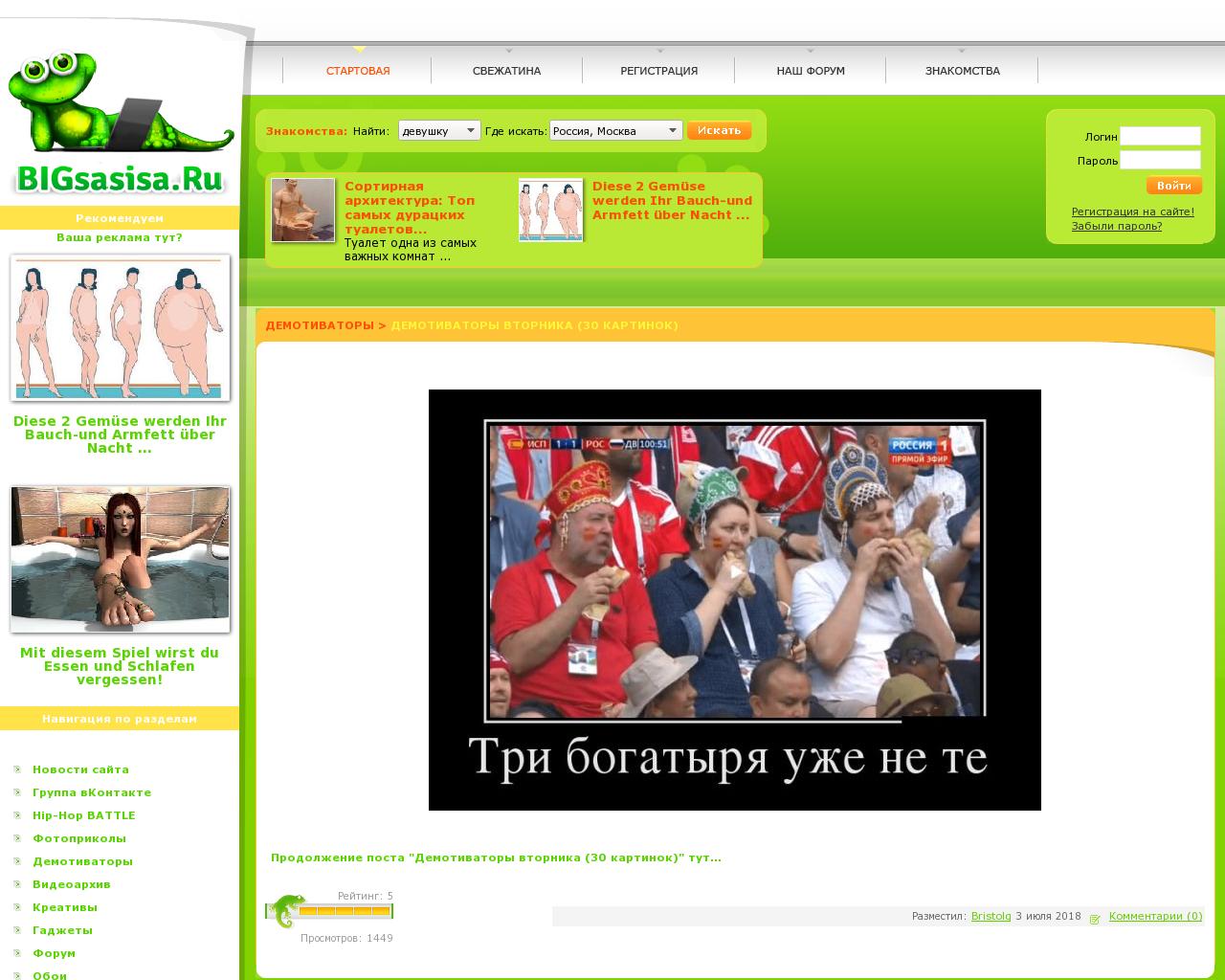Click the green lizard BIGsasisa.Ru logo

[x=121, y=122]
